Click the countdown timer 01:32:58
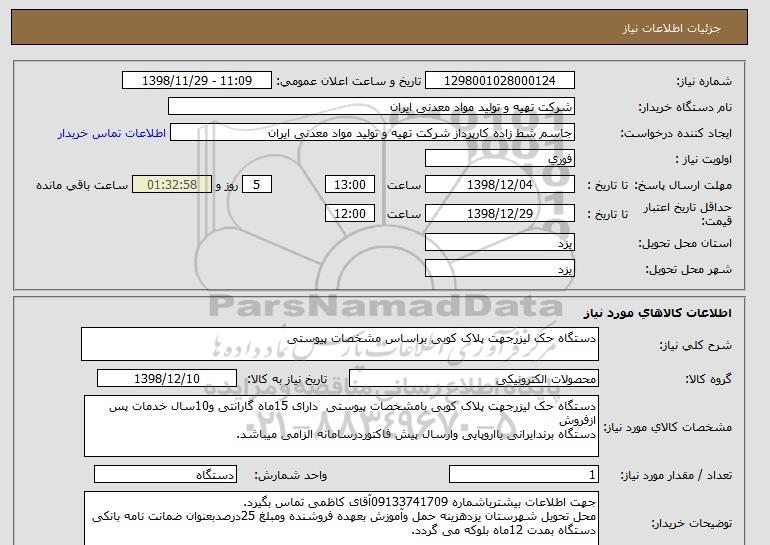The height and width of the screenshot is (545, 770). click(172, 185)
